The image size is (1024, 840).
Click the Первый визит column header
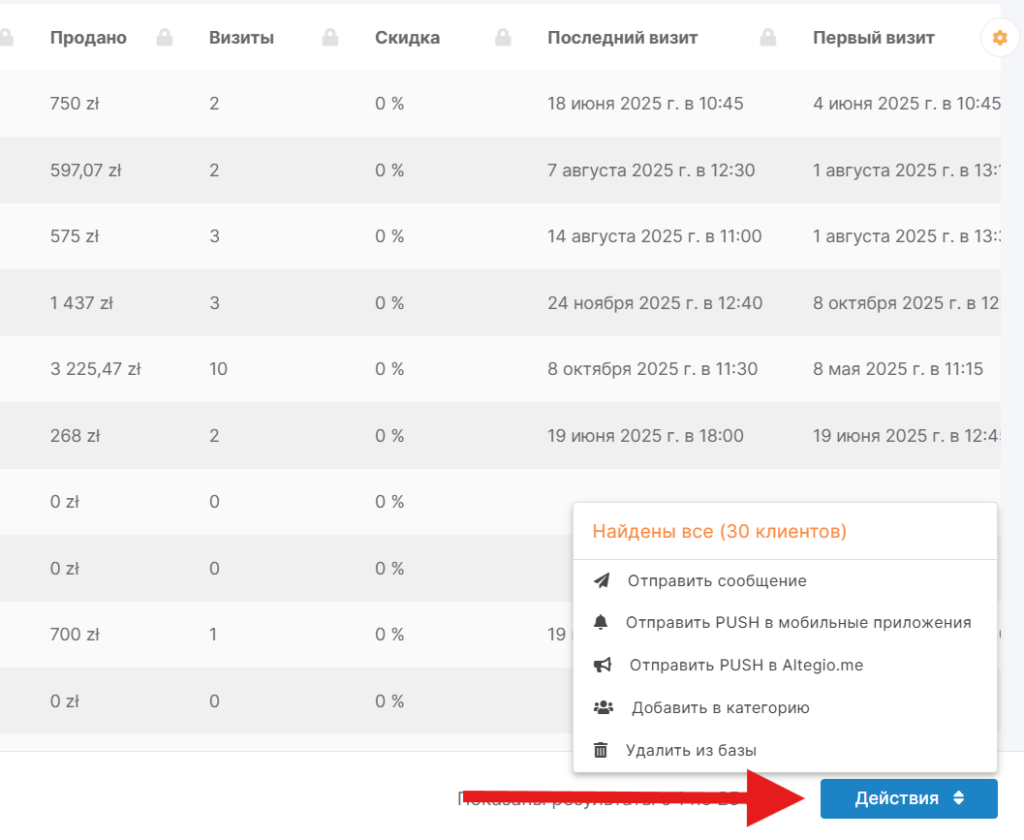[873, 38]
